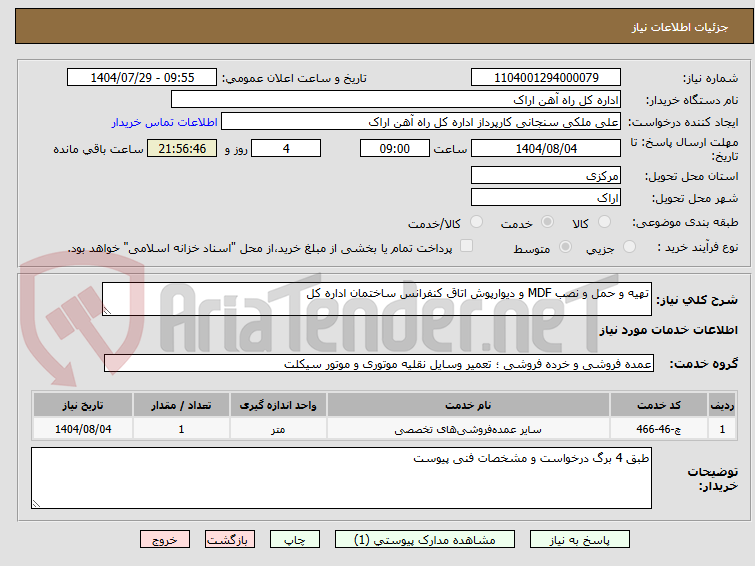
Task: Select the خدمت radio button
Action: [547, 222]
